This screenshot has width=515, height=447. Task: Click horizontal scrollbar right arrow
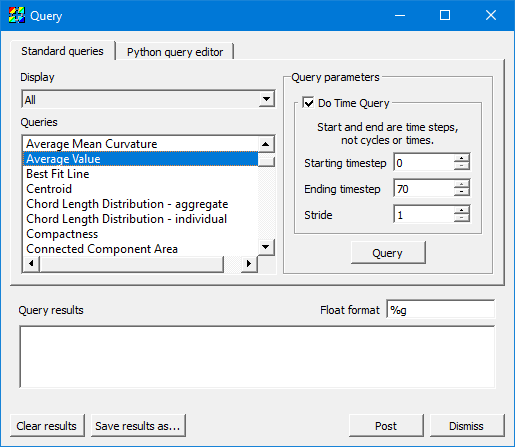[x=249, y=264]
